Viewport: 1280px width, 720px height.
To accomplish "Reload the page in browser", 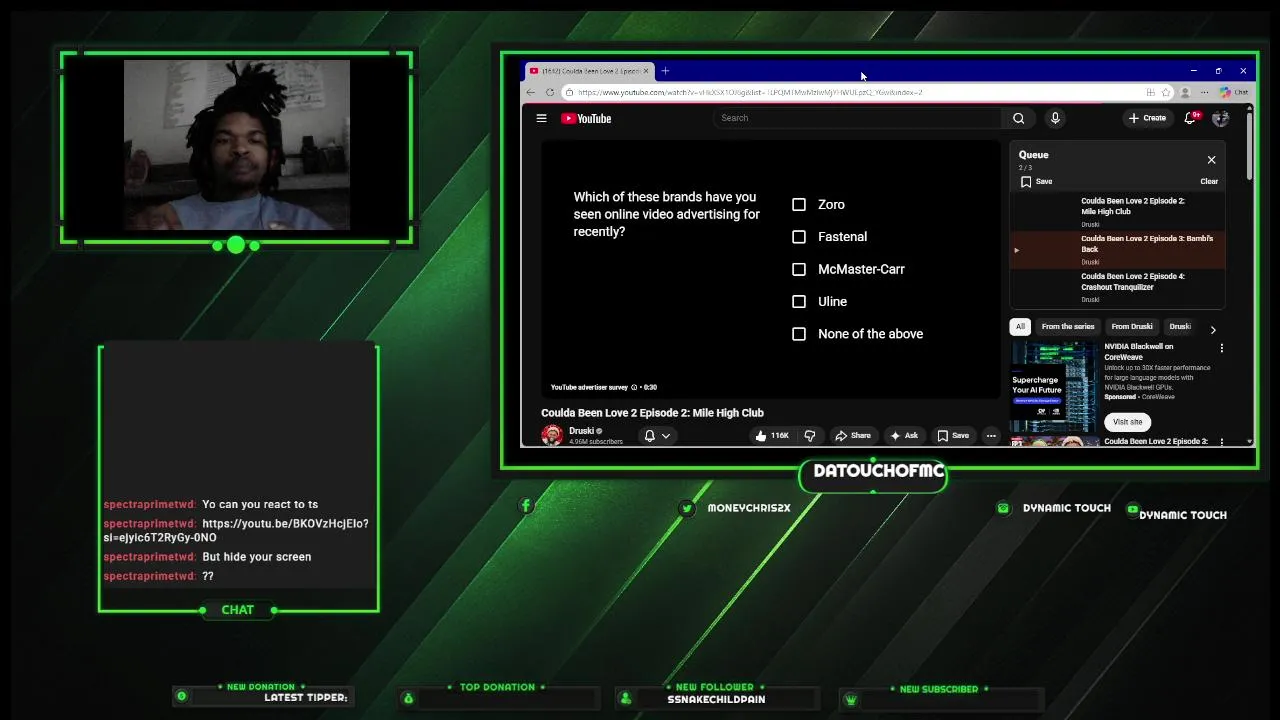I will [549, 92].
